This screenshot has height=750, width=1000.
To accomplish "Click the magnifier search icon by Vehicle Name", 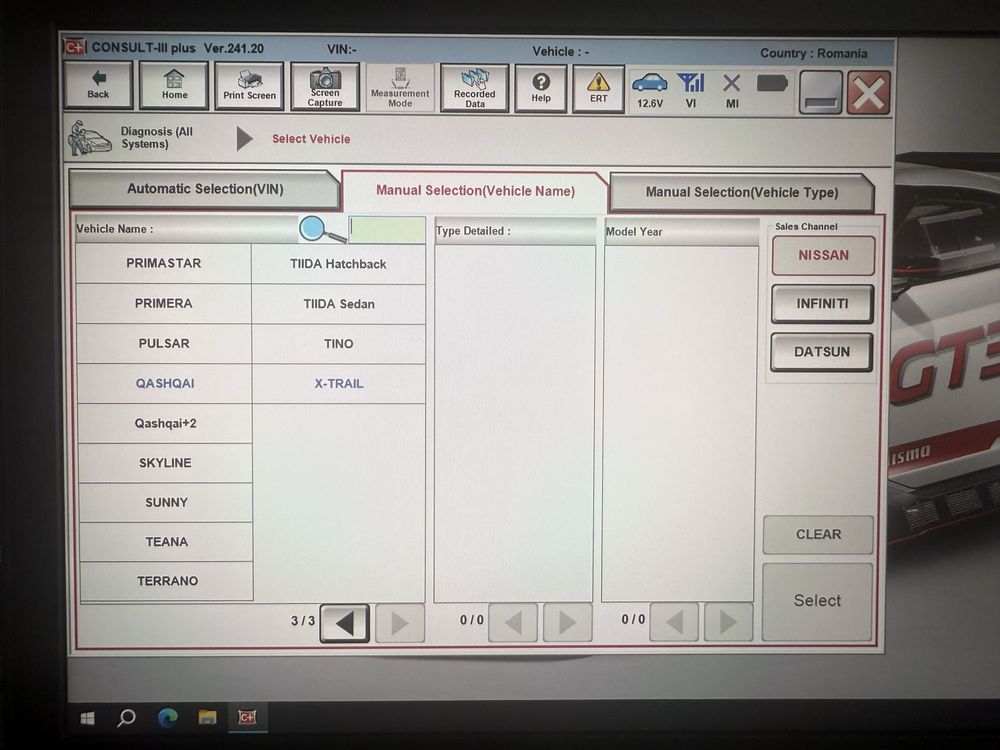I will (x=321, y=230).
